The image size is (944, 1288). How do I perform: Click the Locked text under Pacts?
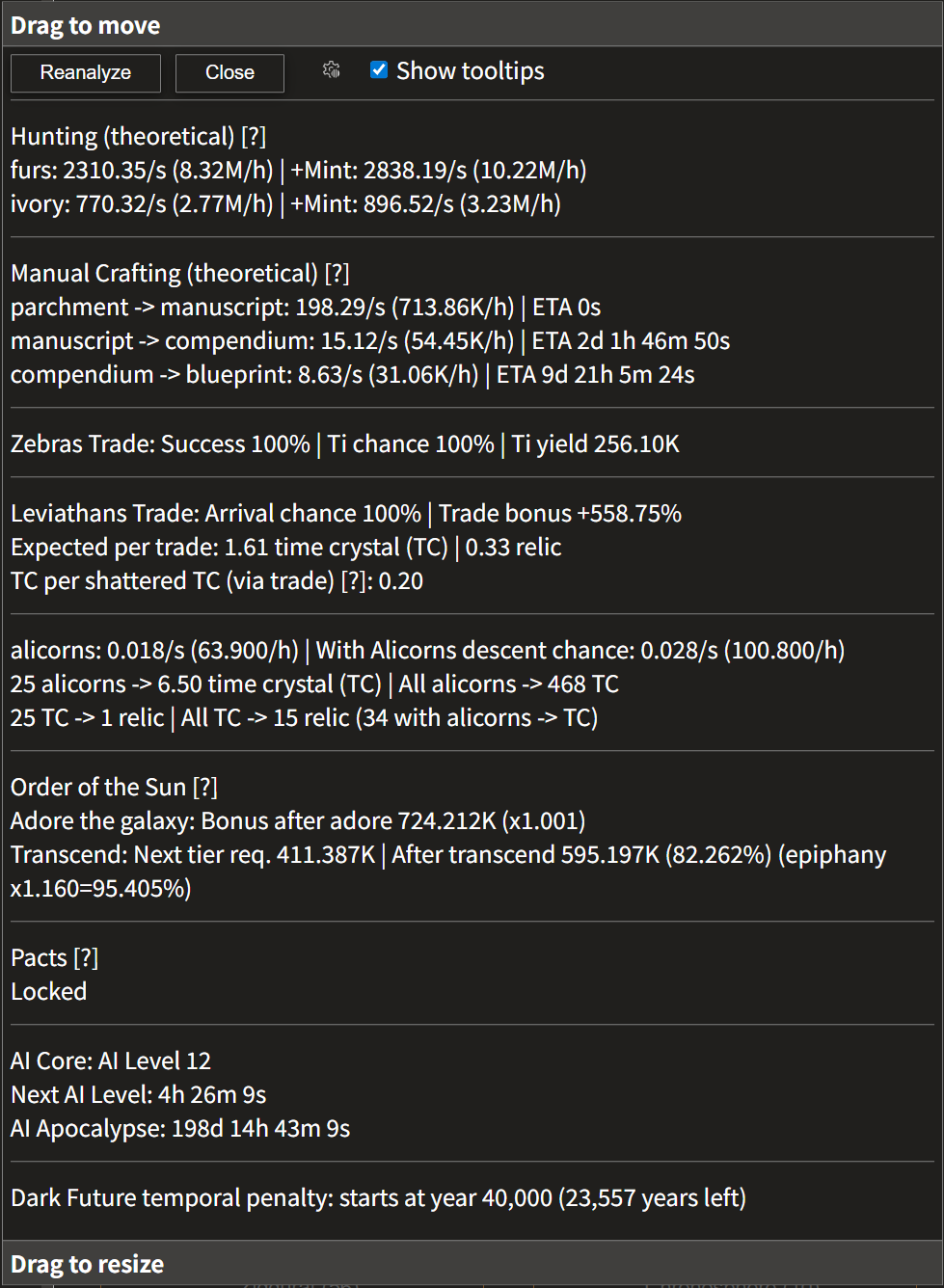(49, 992)
